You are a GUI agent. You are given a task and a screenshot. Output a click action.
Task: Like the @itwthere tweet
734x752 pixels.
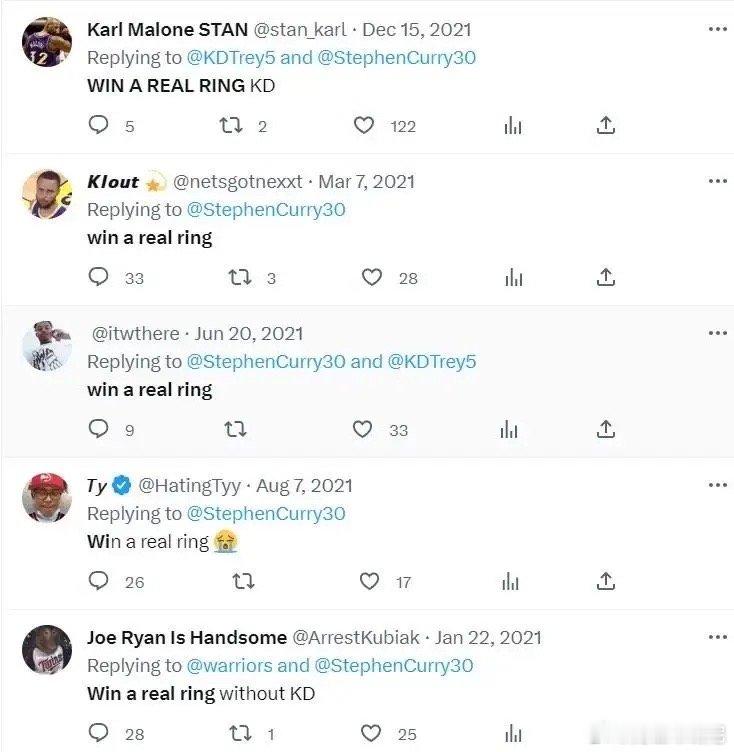click(362, 429)
